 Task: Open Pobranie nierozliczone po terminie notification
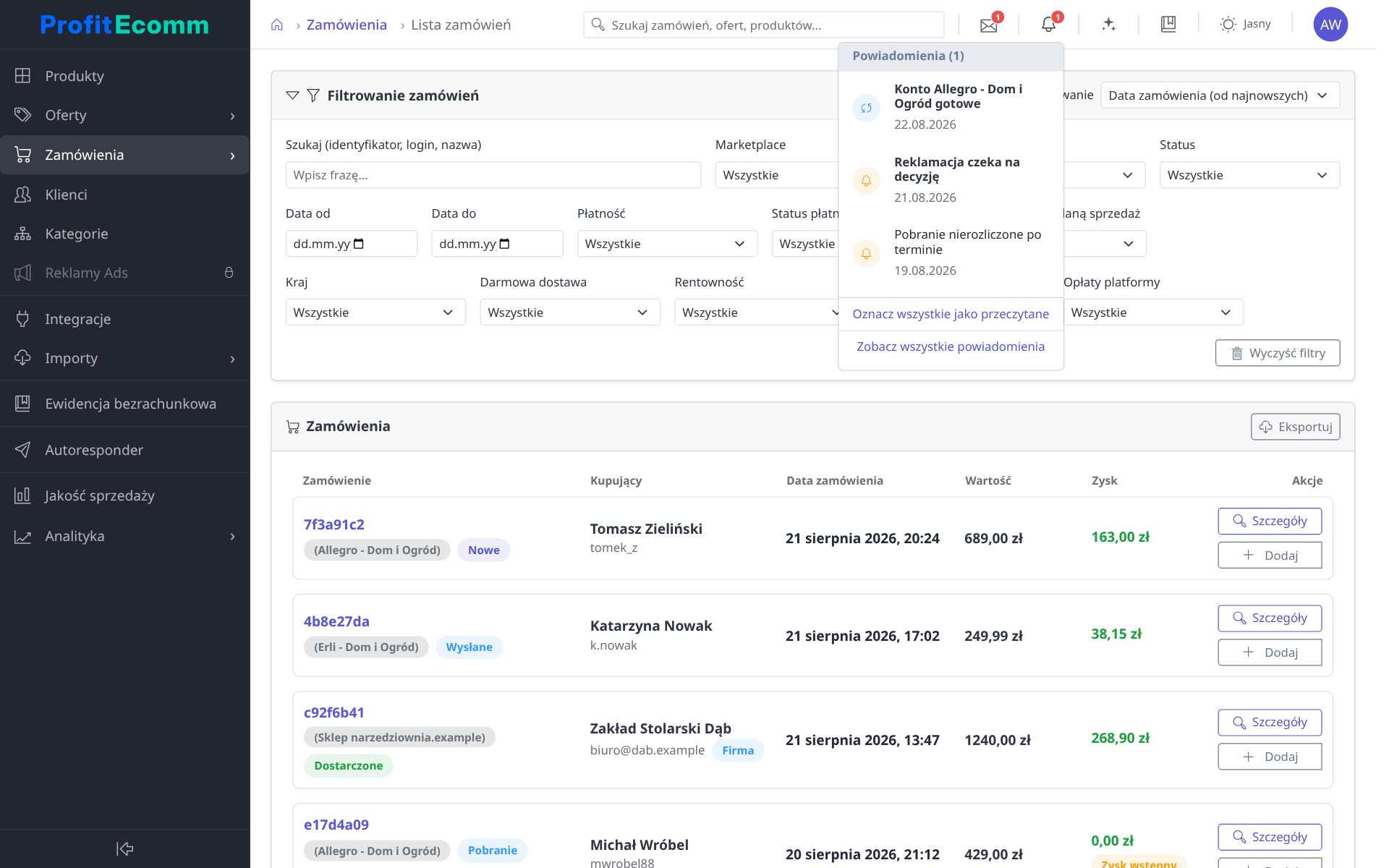pos(951,252)
